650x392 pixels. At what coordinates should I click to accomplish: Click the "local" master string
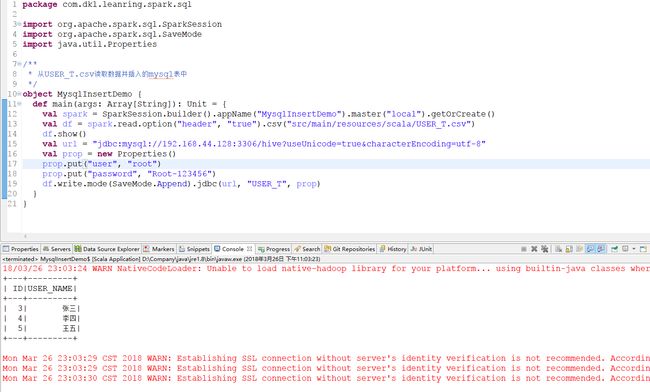coord(403,114)
